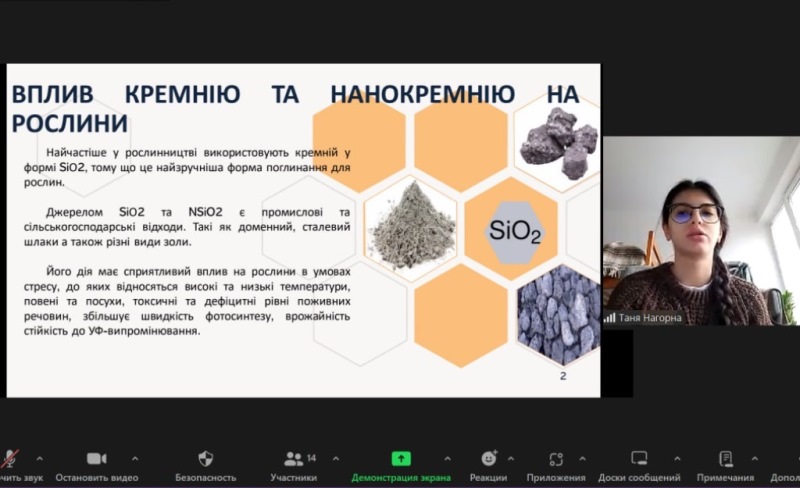Image resolution: width=800 pixels, height=488 pixels.
Task: Stop video with the camera icon
Action: click(96, 458)
